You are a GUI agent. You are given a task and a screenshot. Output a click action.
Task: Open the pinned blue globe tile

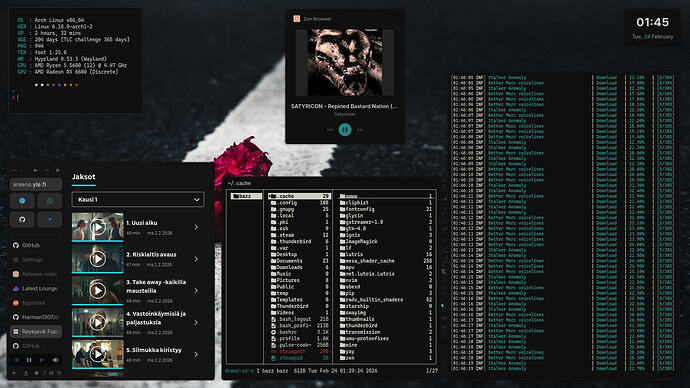(22, 201)
